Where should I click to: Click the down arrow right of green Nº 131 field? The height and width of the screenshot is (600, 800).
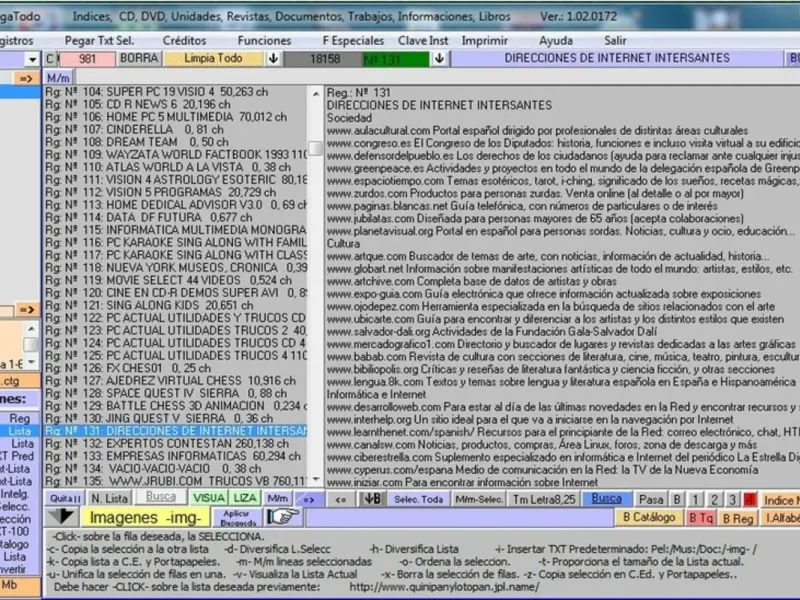[x=439, y=59]
